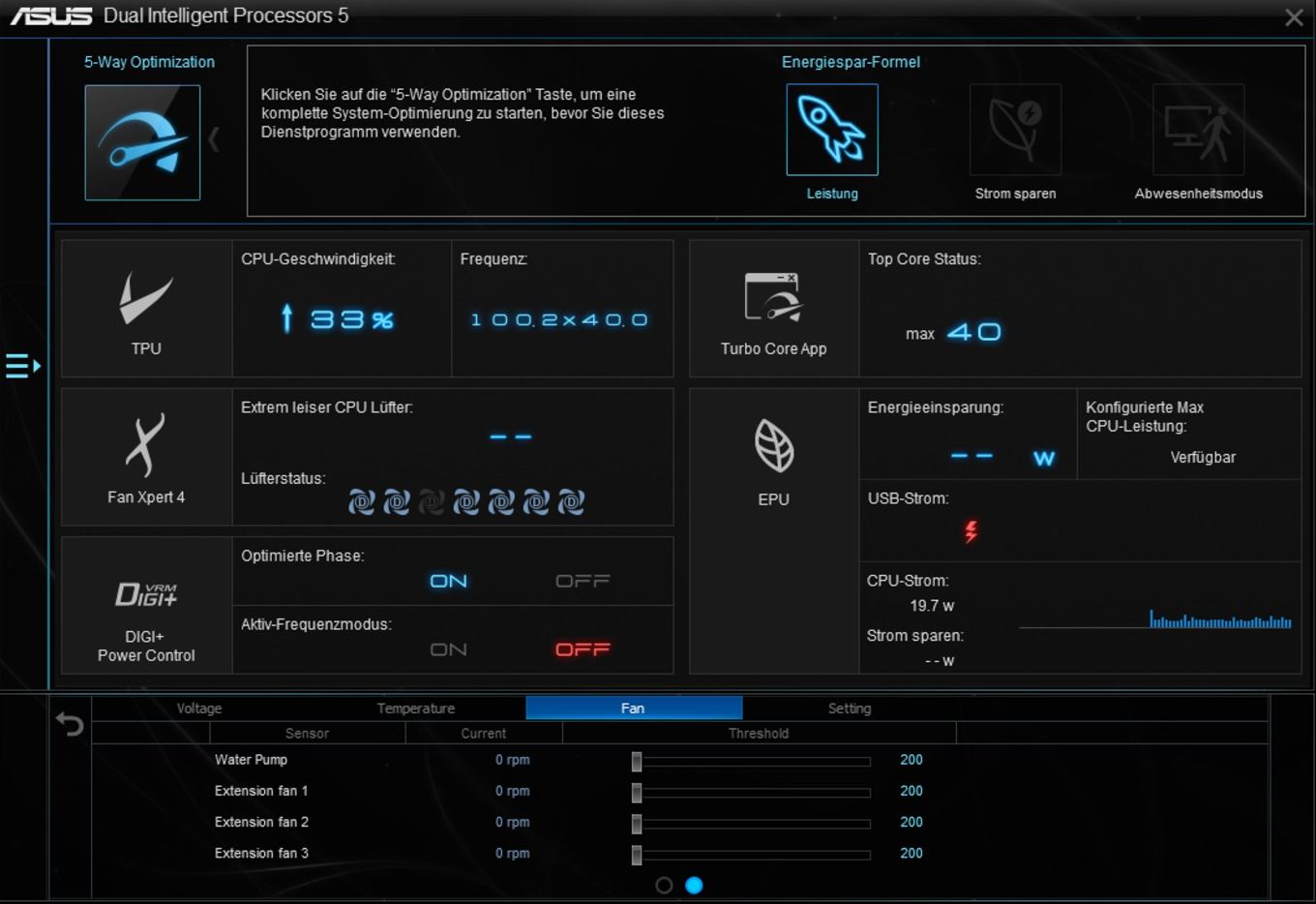This screenshot has width=1316, height=904.
Task: Turn Aktiv-Frequenzmodus ON
Action: pyautogui.click(x=449, y=649)
